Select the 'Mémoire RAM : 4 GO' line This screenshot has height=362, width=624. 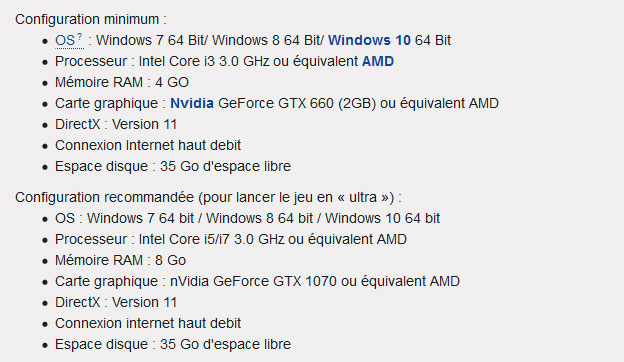[122, 82]
